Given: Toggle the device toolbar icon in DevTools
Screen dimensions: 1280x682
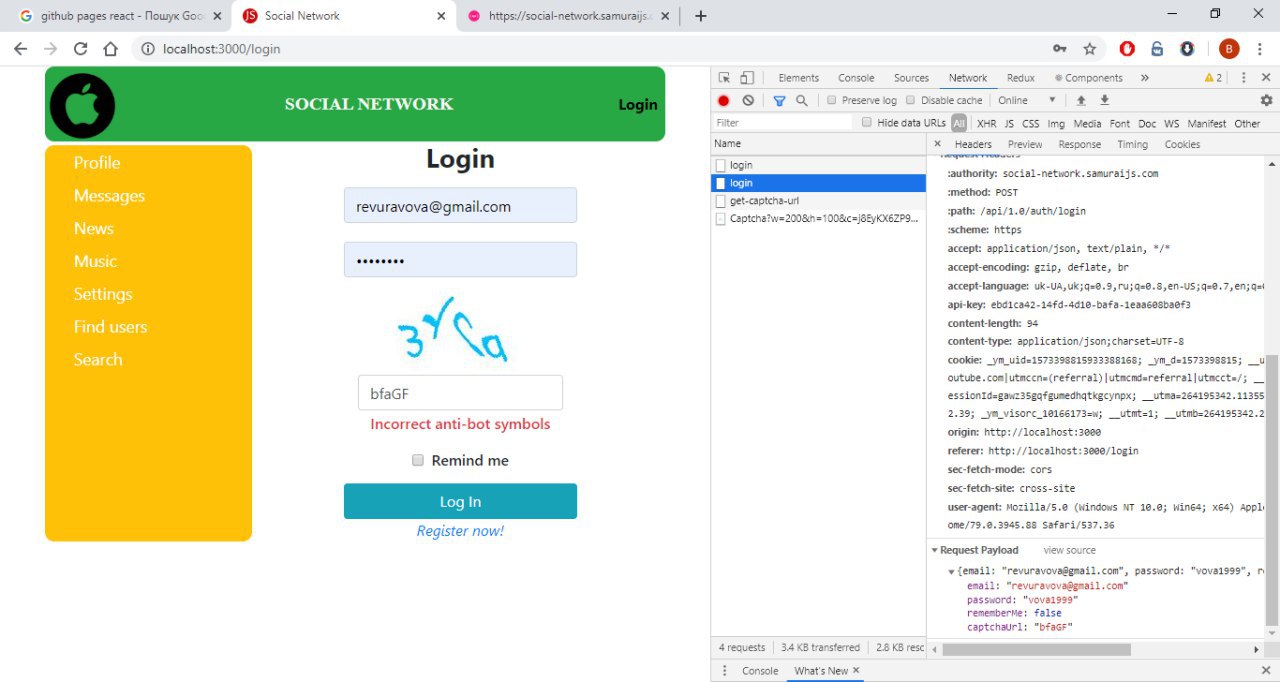Looking at the screenshot, I should (746, 78).
